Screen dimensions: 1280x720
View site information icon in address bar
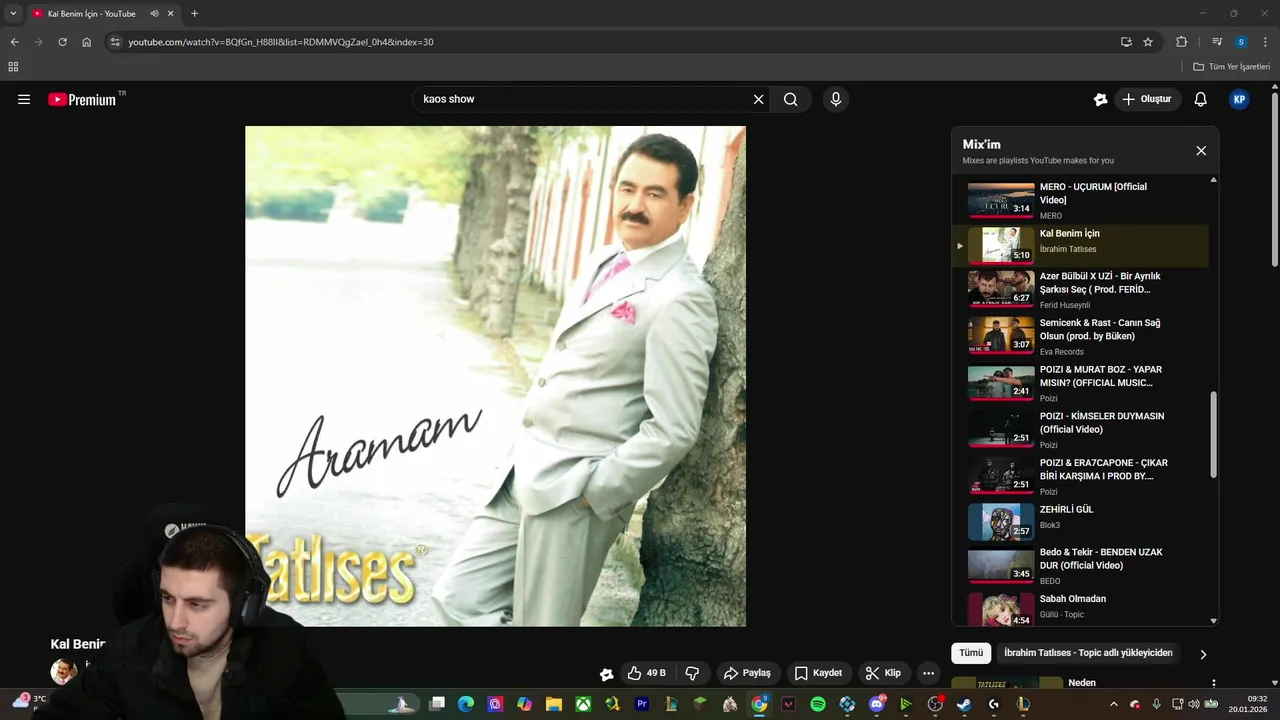pyautogui.click(x=115, y=42)
